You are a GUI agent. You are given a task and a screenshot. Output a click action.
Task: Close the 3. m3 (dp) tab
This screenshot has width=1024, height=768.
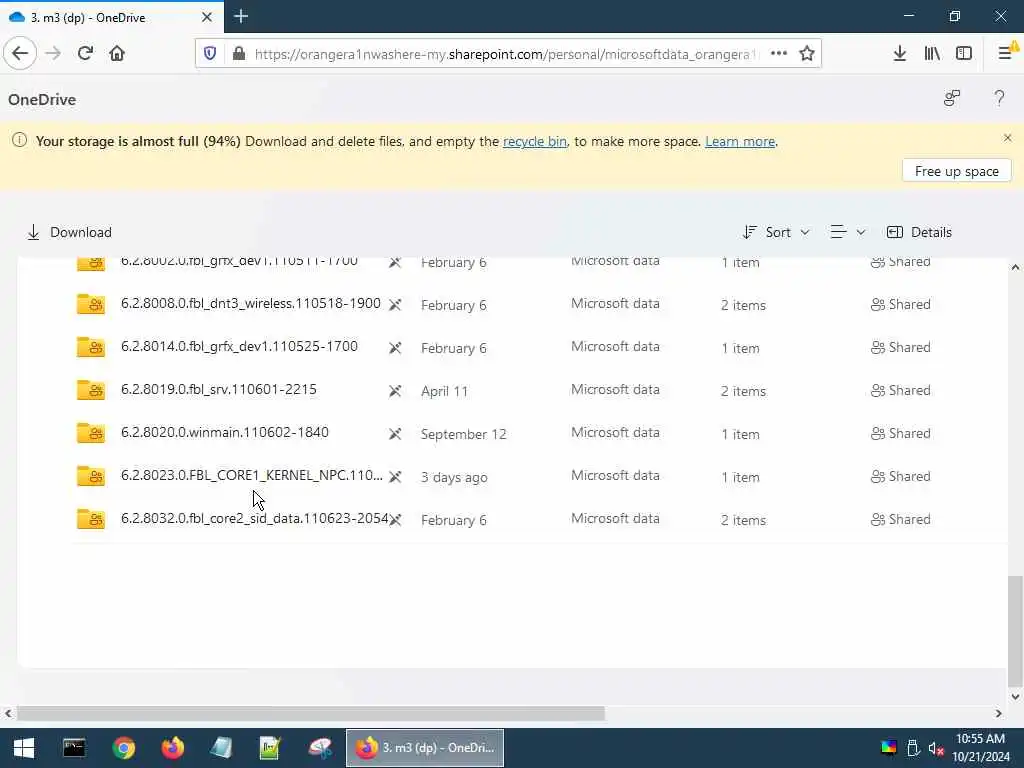click(206, 17)
